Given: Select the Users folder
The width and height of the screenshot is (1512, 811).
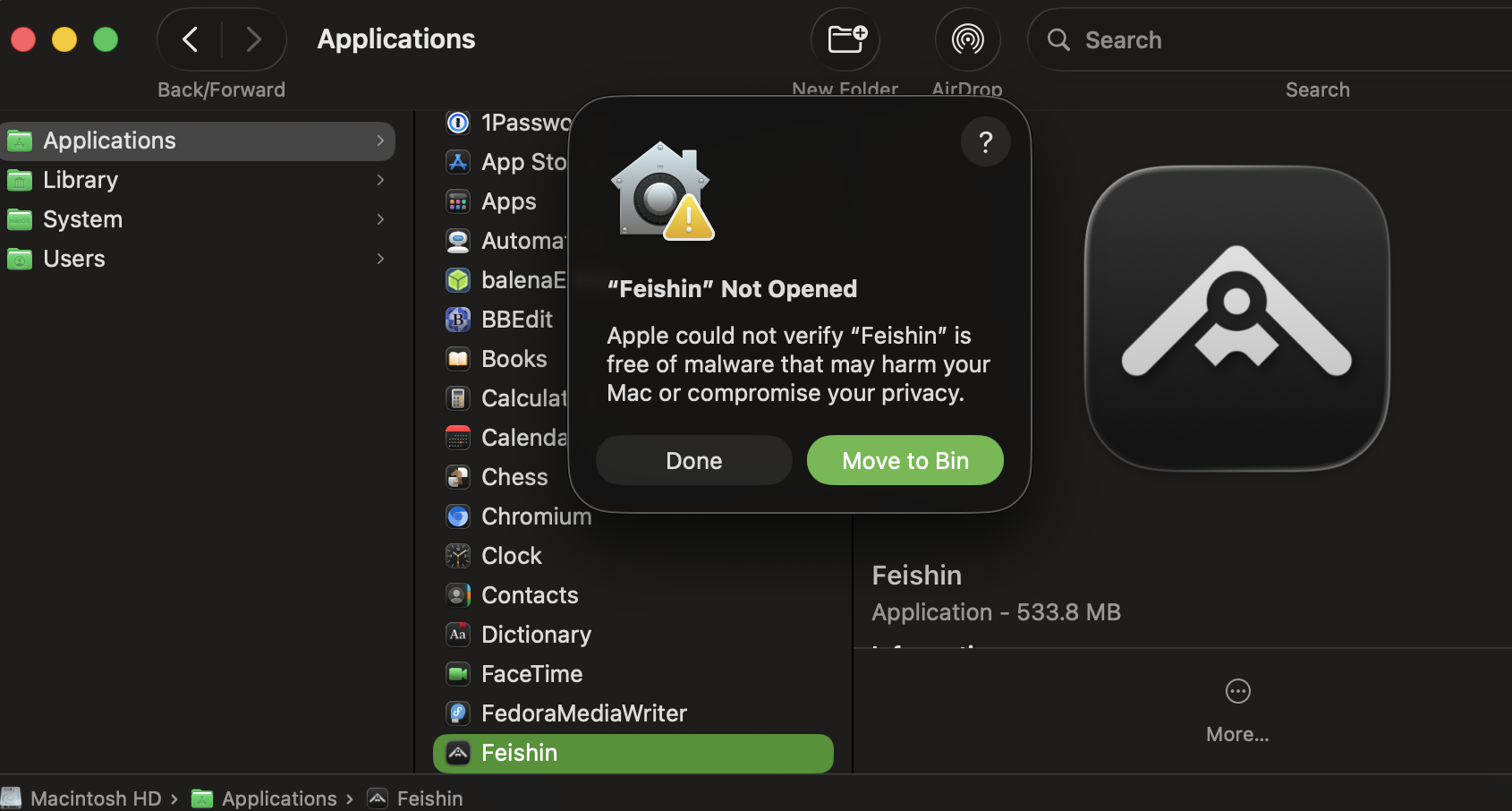Looking at the screenshot, I should 198,259.
